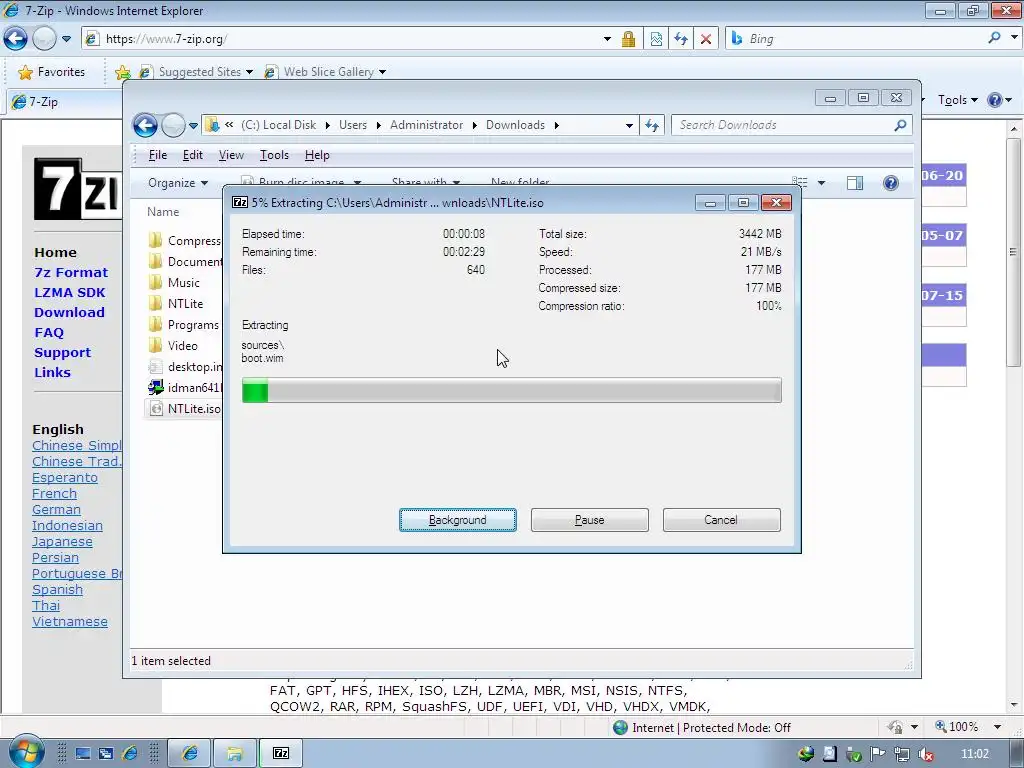
Task: Click the Users breadcrumb in address path
Action: coord(353,125)
